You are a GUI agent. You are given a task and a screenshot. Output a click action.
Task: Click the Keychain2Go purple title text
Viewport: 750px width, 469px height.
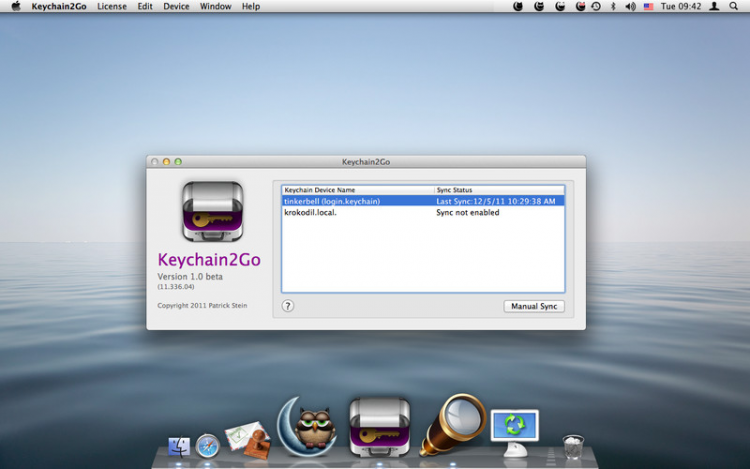[x=209, y=260]
